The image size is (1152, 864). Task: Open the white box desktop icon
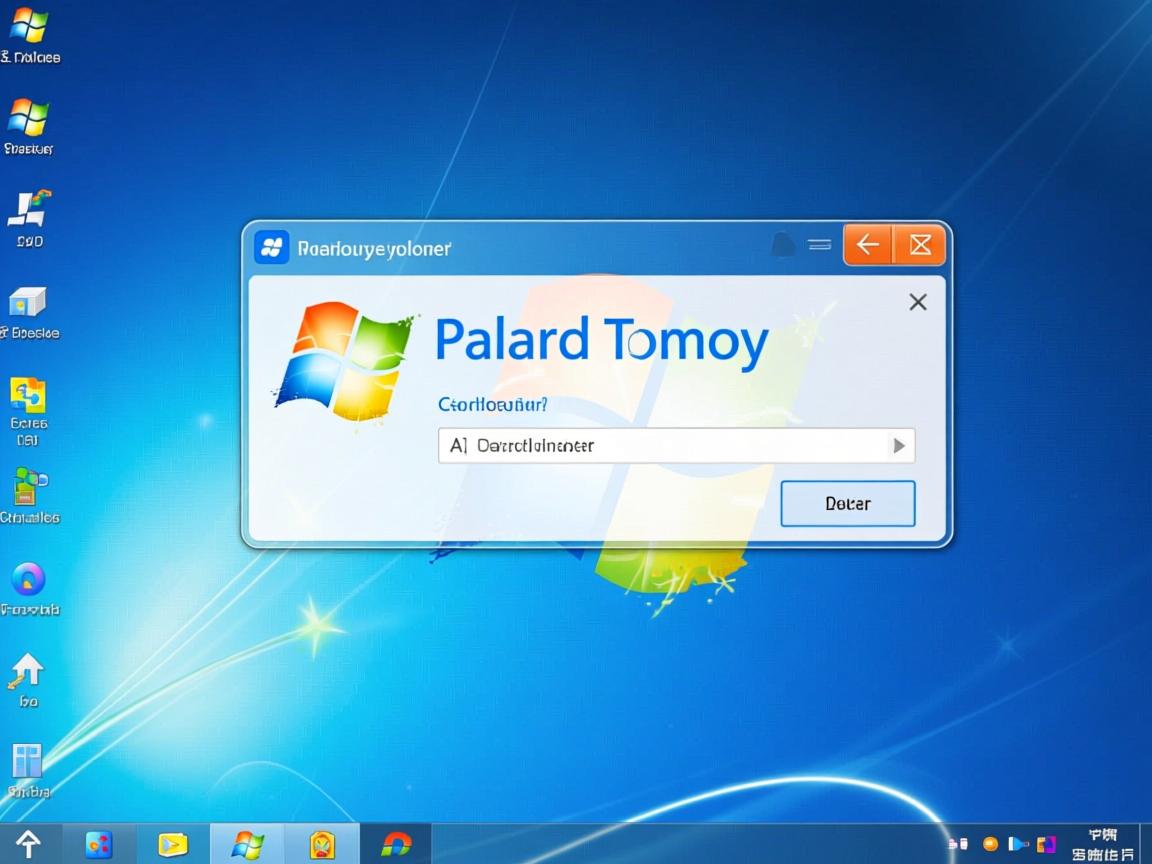tap(28, 301)
